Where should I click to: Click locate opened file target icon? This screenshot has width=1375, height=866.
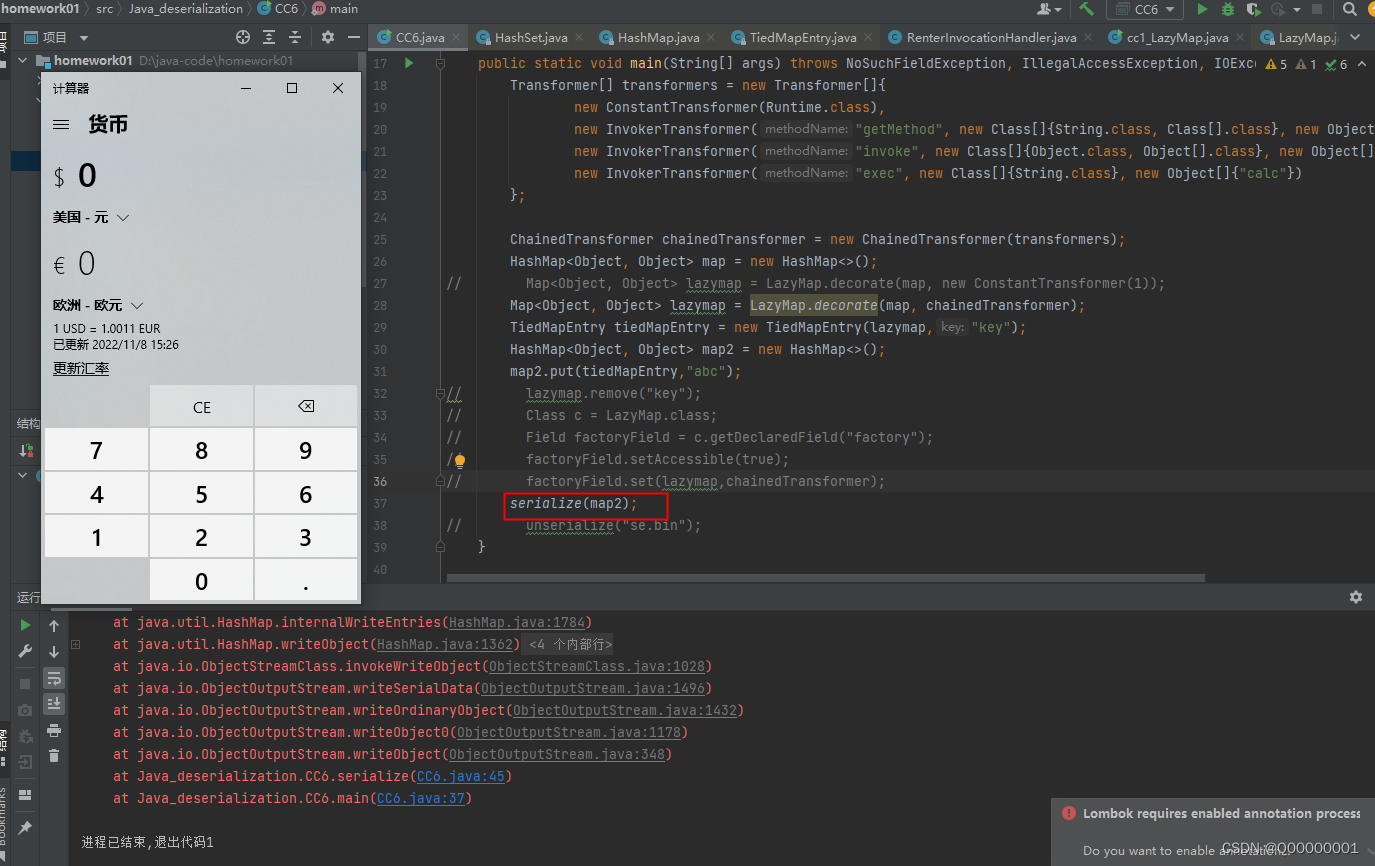pos(242,37)
